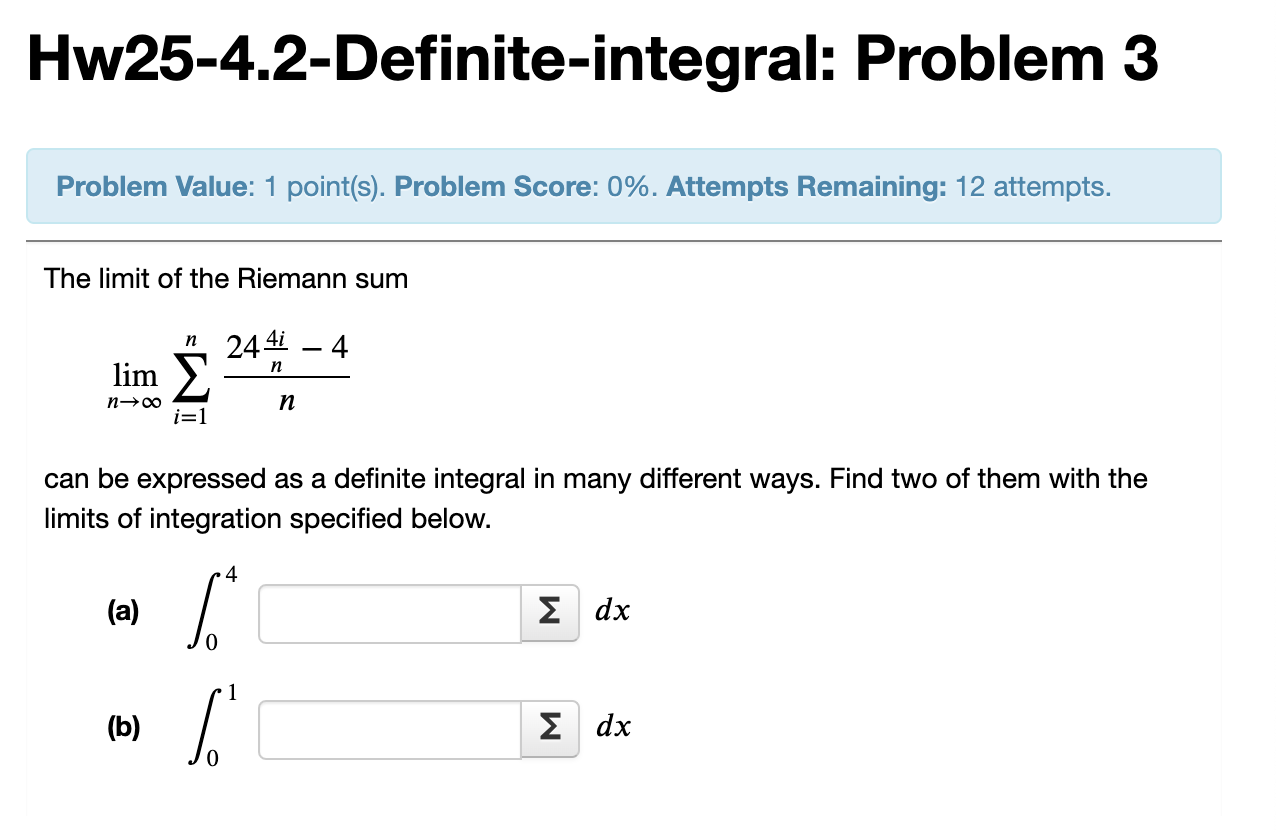The height and width of the screenshot is (832, 1276).
Task: Select the (a) part label
Action: [x=122, y=613]
